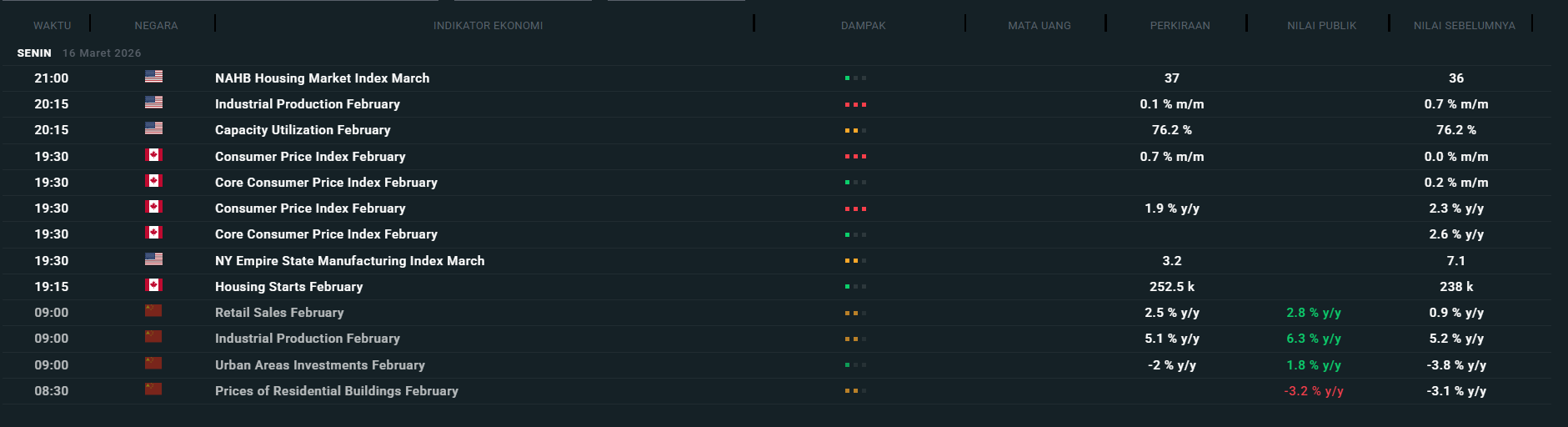Click China flag beside 09:00 Industrial Production
The image size is (1568, 427).
point(153,337)
